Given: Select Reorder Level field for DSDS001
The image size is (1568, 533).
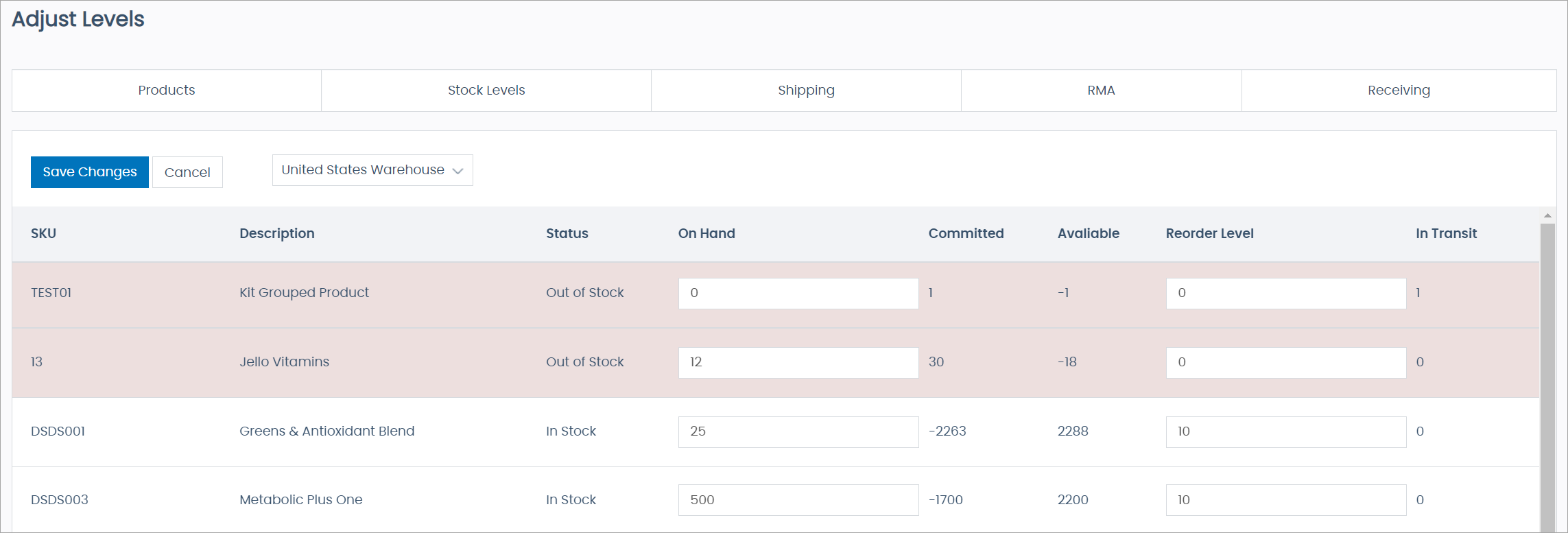Looking at the screenshot, I should 1285,431.
